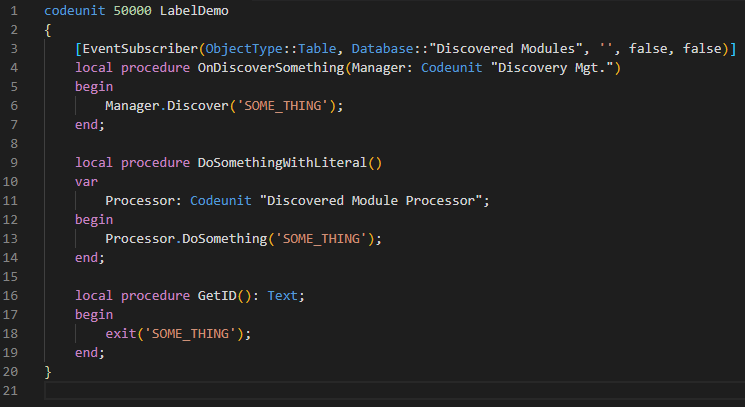Click the 'Table' option after ObjectType

point(317,48)
